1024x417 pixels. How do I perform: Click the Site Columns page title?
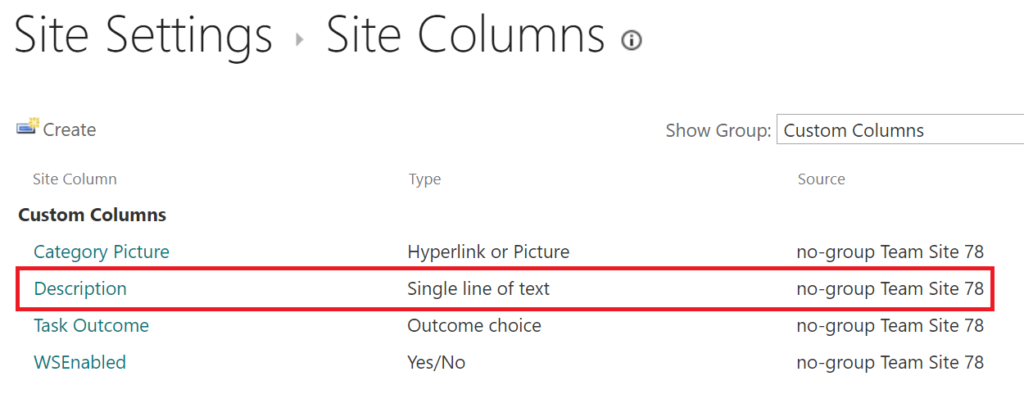pyautogui.click(x=466, y=35)
